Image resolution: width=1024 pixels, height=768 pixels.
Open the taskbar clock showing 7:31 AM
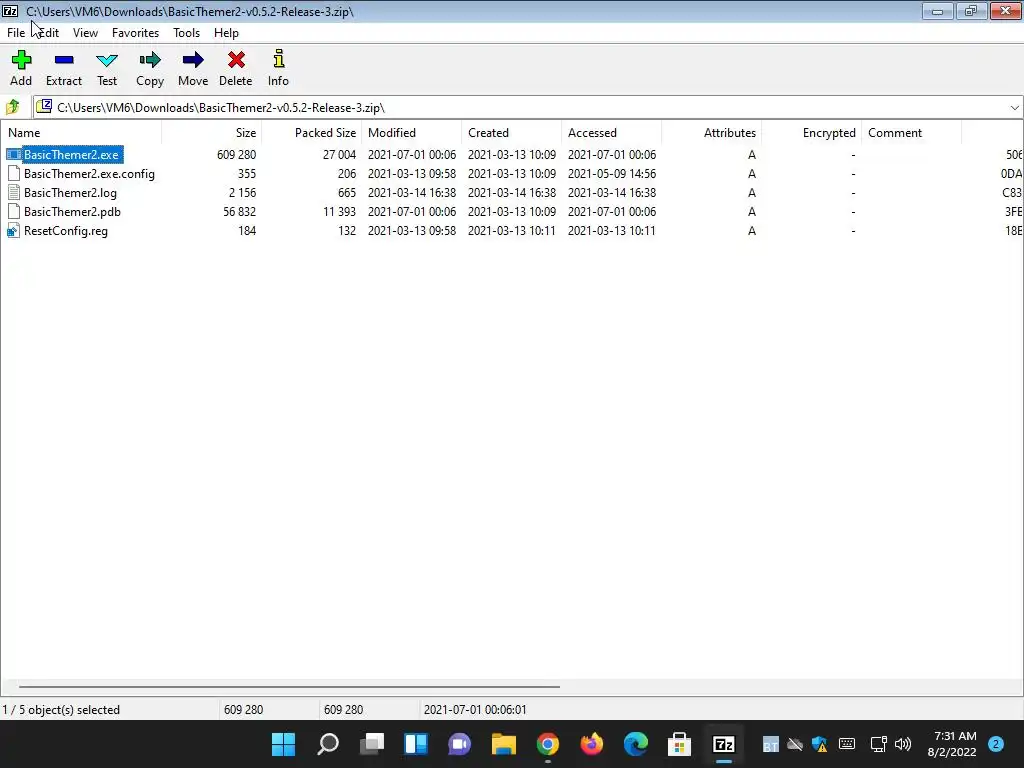coord(952,744)
